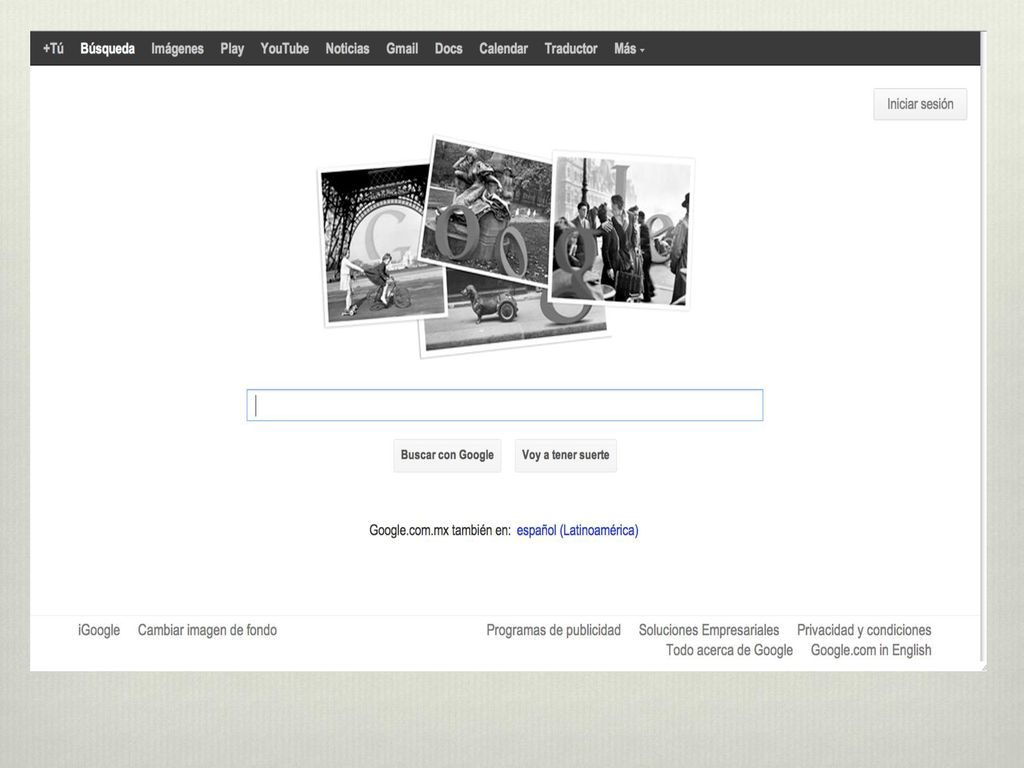The width and height of the screenshot is (1024, 768).
Task: Go to Imágenes in navigation bar
Action: pyautogui.click(x=177, y=49)
